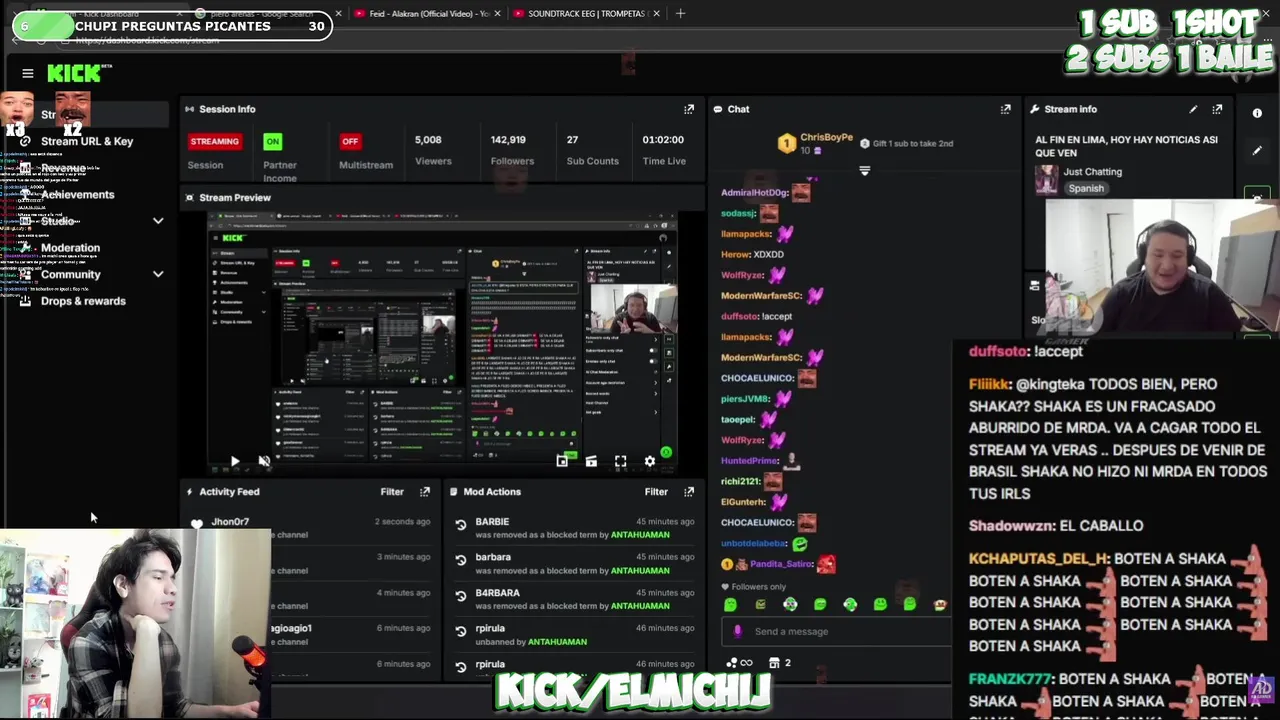Click the pencil icon in right sidebar

click(x=1257, y=151)
